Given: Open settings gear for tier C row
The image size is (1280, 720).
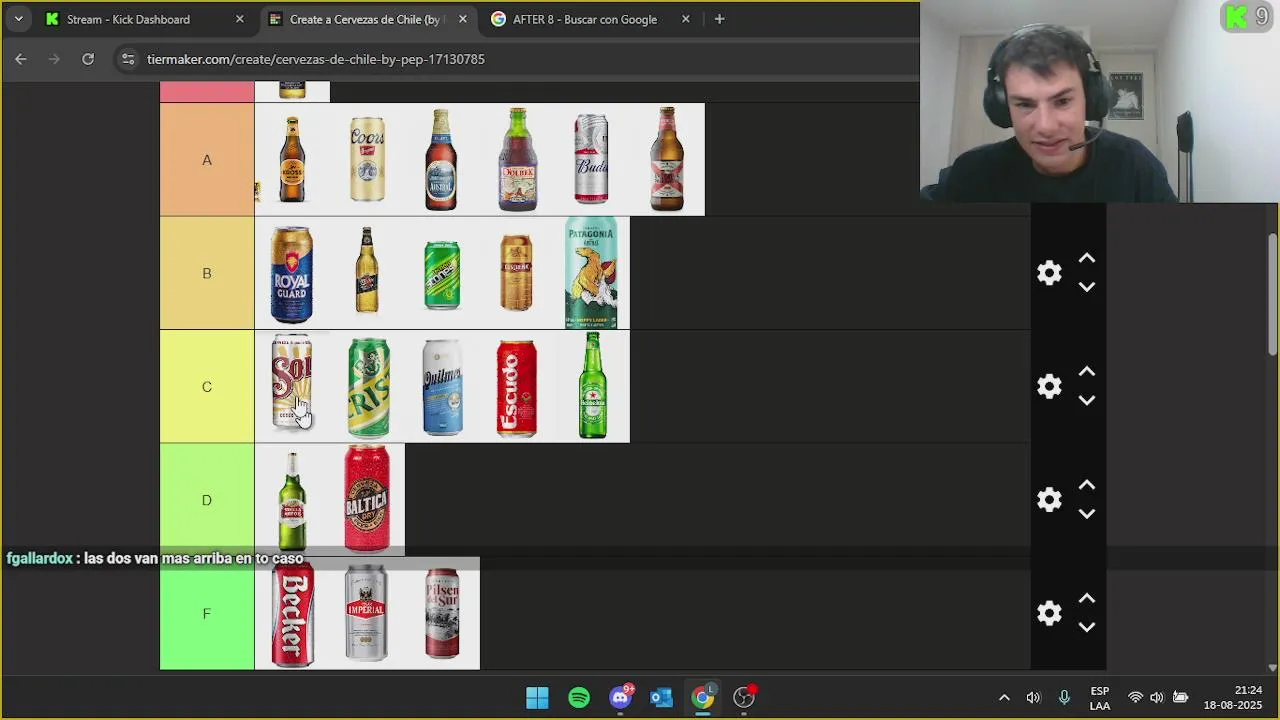Looking at the screenshot, I should (1049, 386).
